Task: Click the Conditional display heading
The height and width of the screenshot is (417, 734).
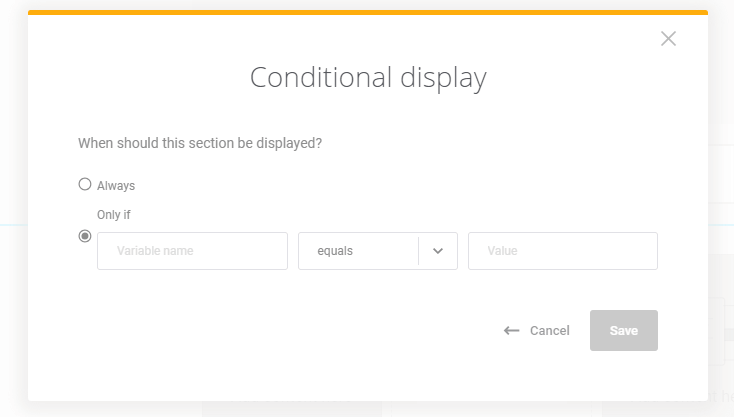Action: click(x=368, y=77)
